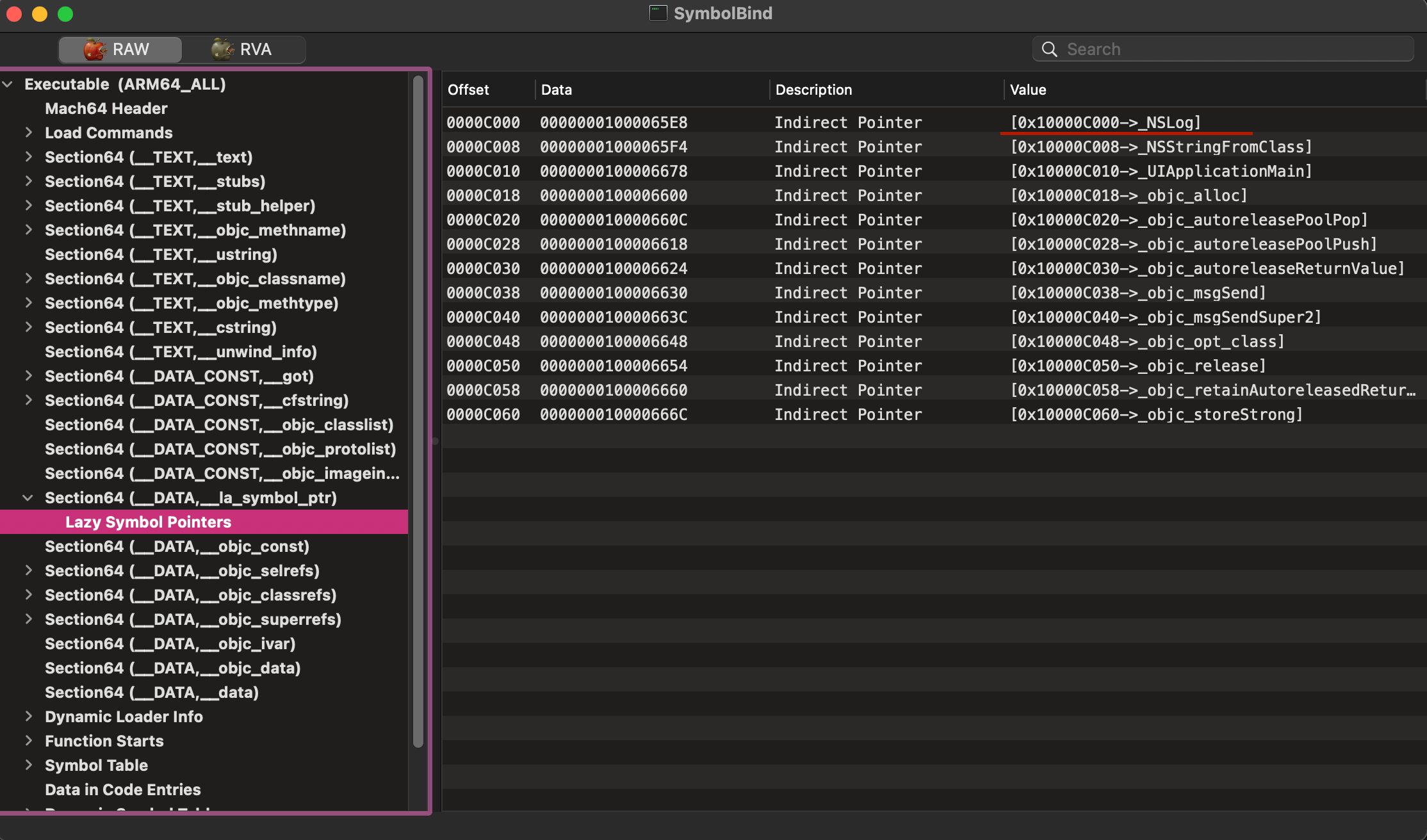Image resolution: width=1427 pixels, height=840 pixels.
Task: Click the _objc_msgSend value cell
Action: 1138,293
